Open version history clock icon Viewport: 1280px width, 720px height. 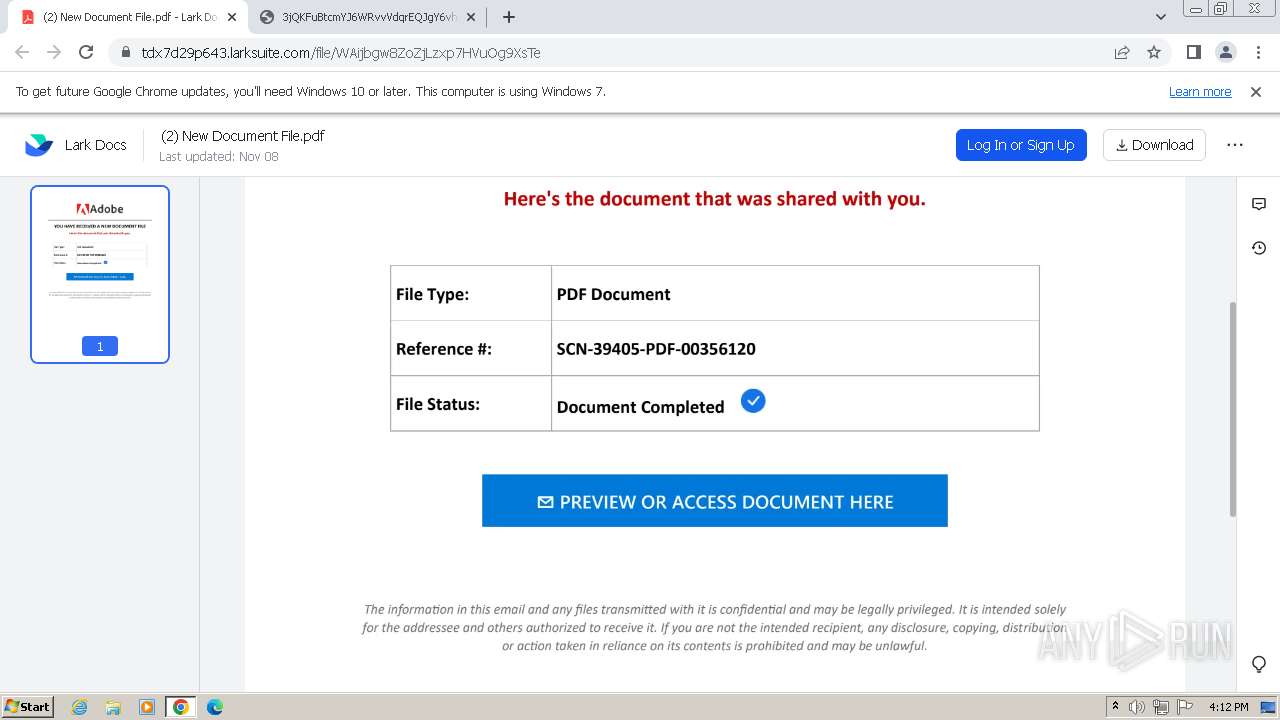1259,248
